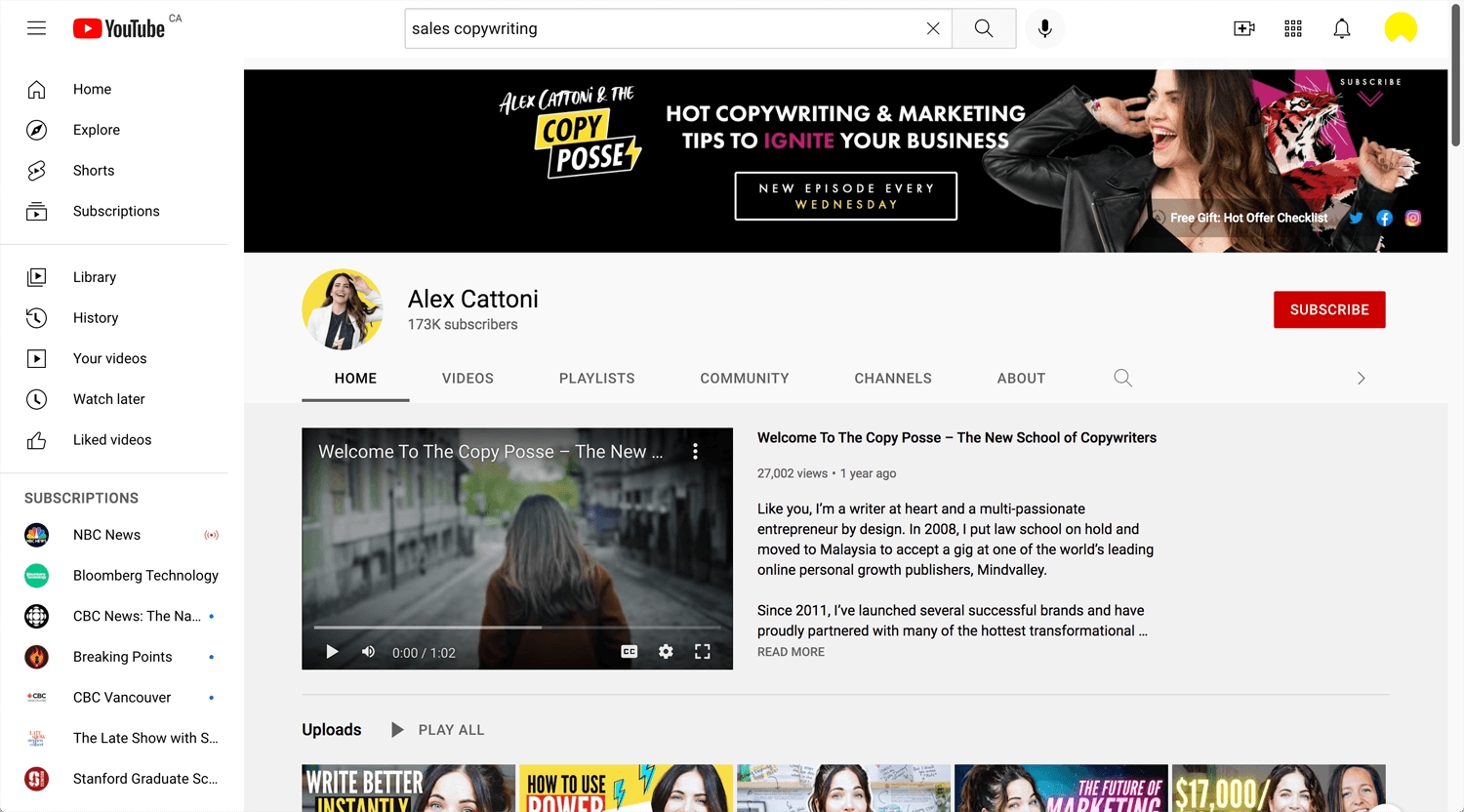The width and height of the screenshot is (1464, 812).
Task: Click Alex Cattoni's channel avatar
Action: (343, 309)
